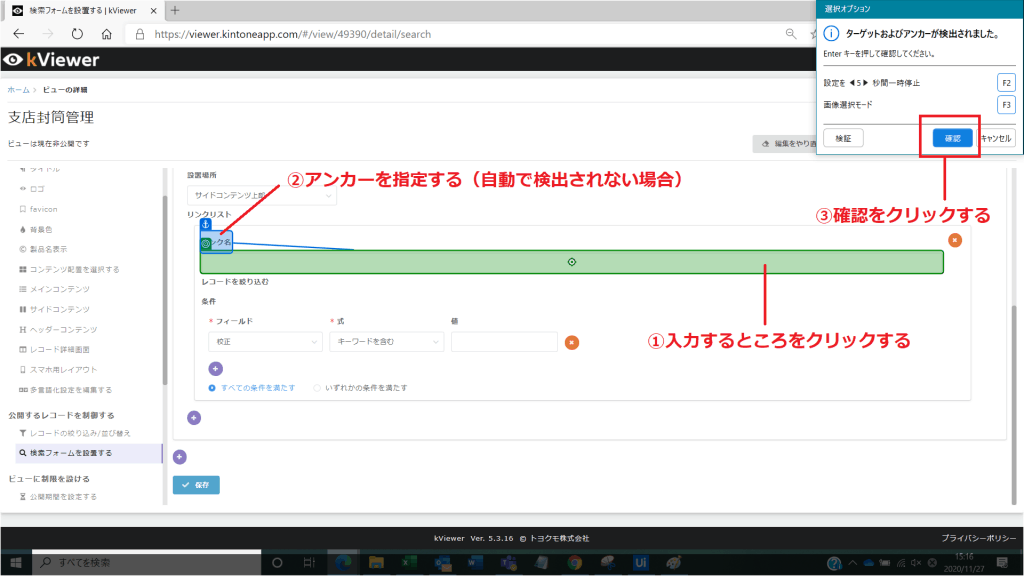The image size is (1024, 576).
Task: Click the orange delete icon beside the link row
Action: click(955, 240)
